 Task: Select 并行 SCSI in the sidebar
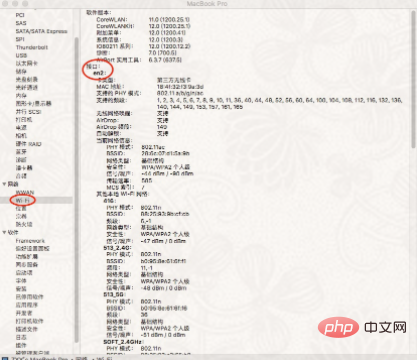pos(28,112)
